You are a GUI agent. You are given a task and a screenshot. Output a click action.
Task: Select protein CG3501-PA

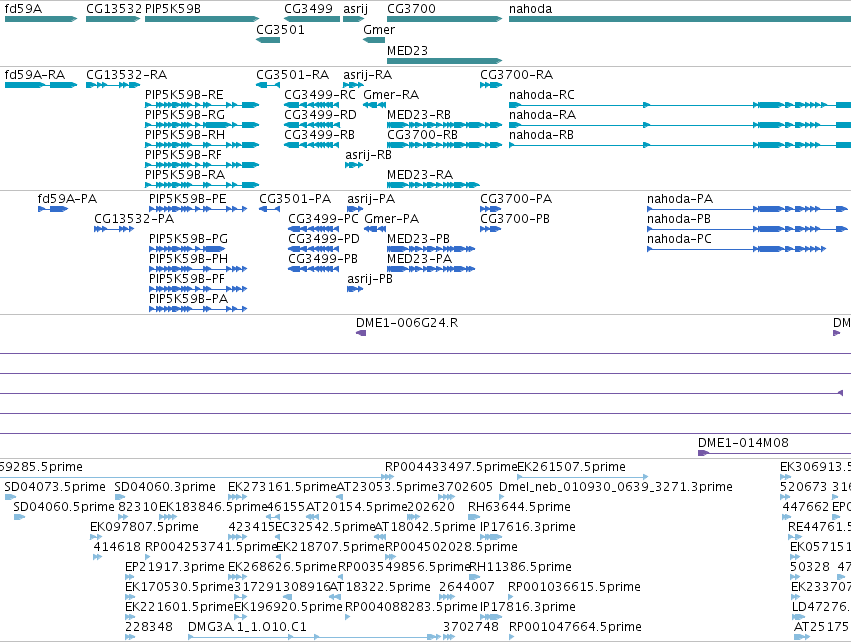coord(295,199)
